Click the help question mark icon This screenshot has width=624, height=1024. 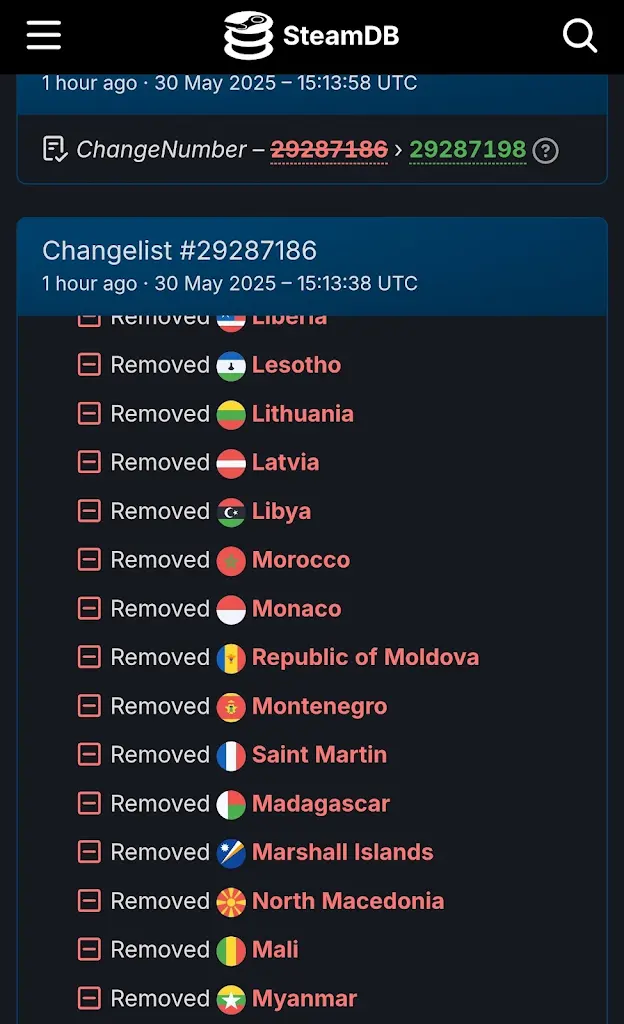click(x=545, y=151)
